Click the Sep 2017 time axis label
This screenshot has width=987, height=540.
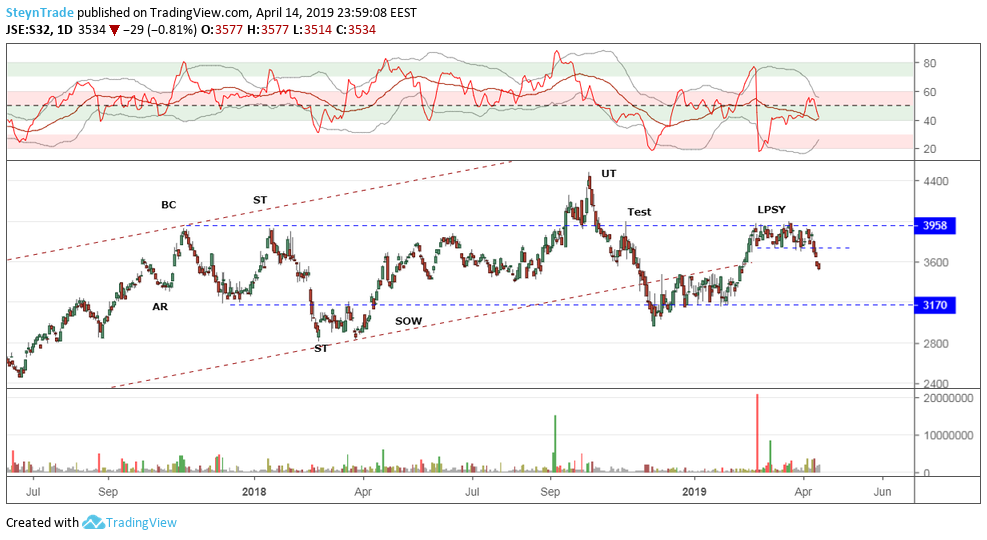(108, 492)
